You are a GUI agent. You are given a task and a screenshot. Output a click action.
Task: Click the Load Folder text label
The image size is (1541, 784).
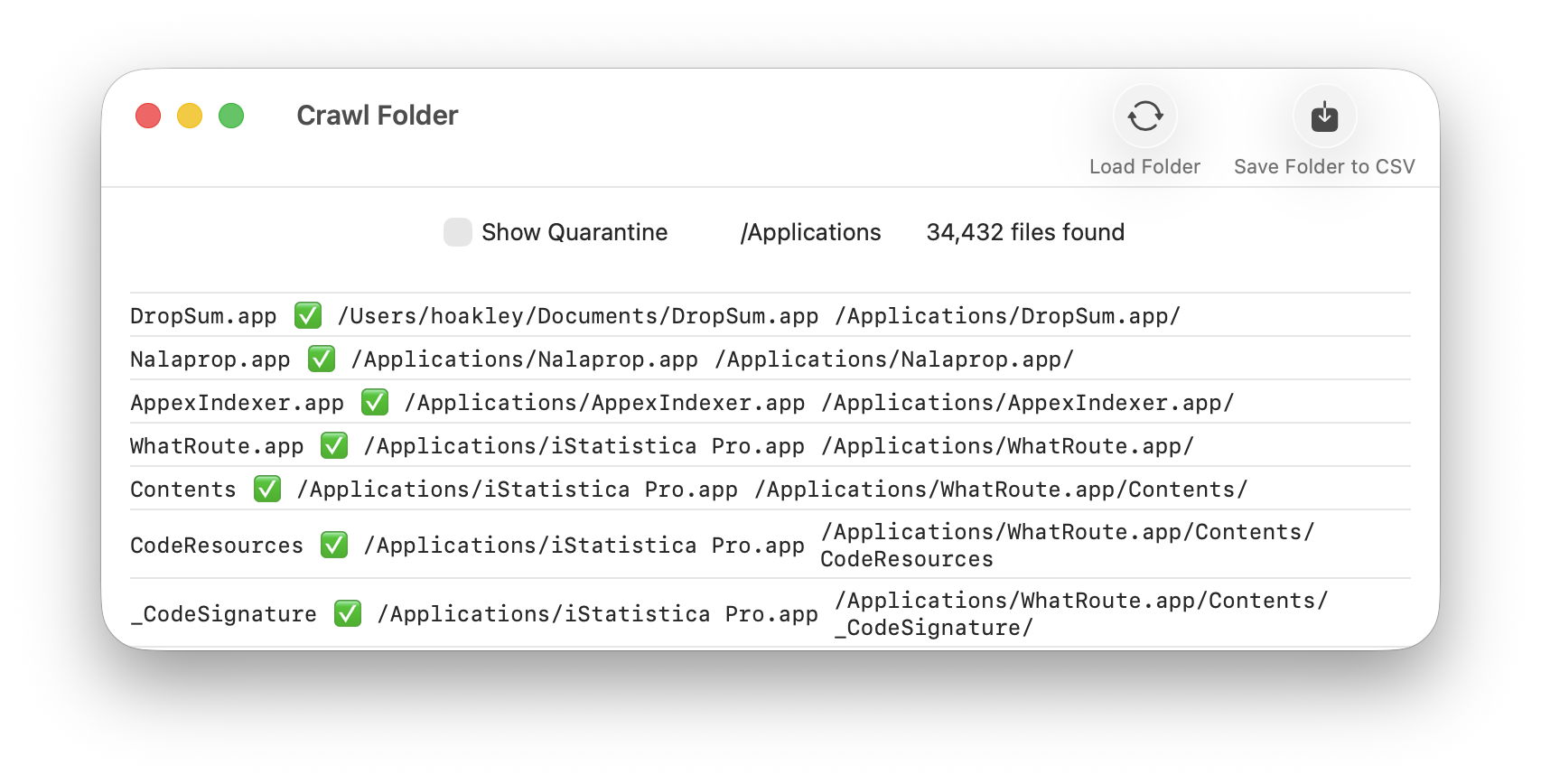(x=1144, y=167)
